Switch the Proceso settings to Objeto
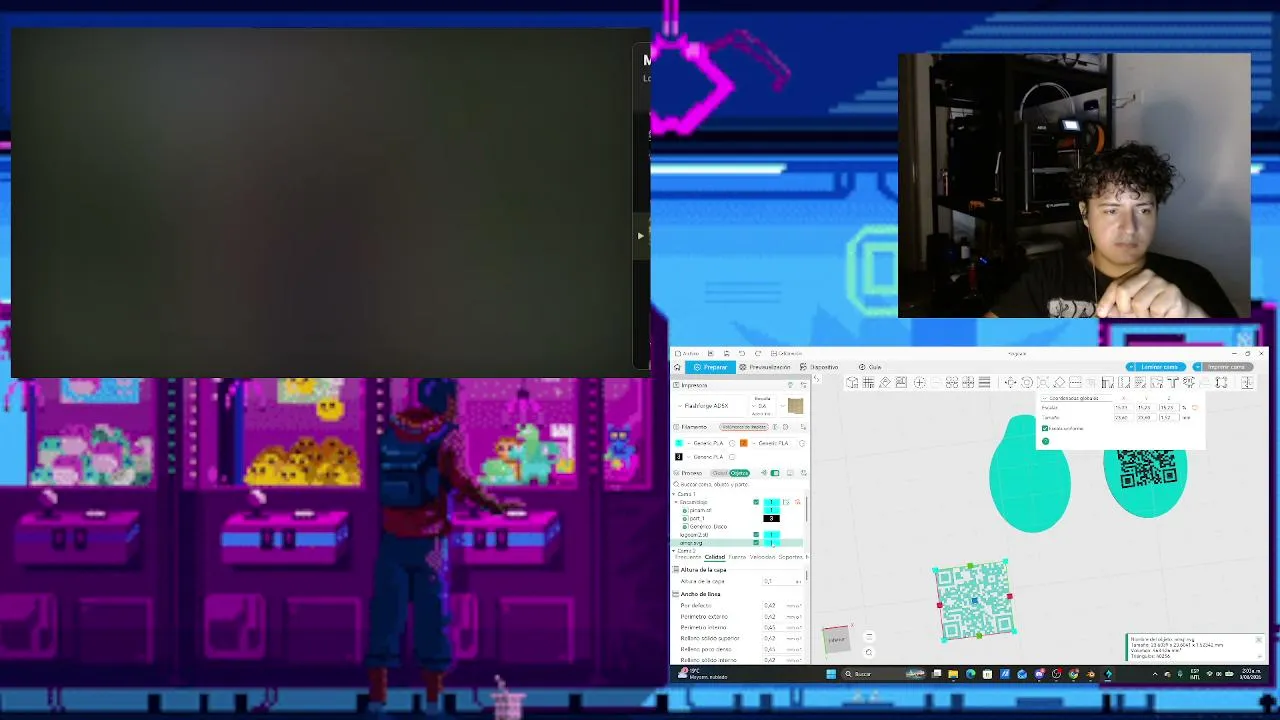The image size is (1280, 720). click(739, 473)
